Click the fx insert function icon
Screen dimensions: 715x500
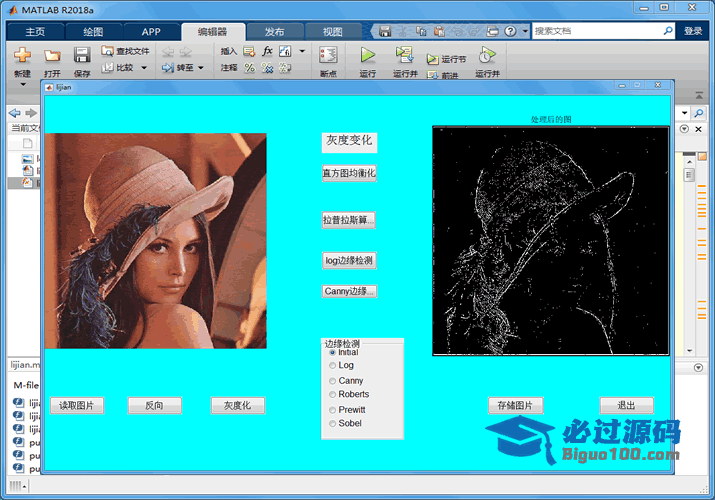point(268,51)
